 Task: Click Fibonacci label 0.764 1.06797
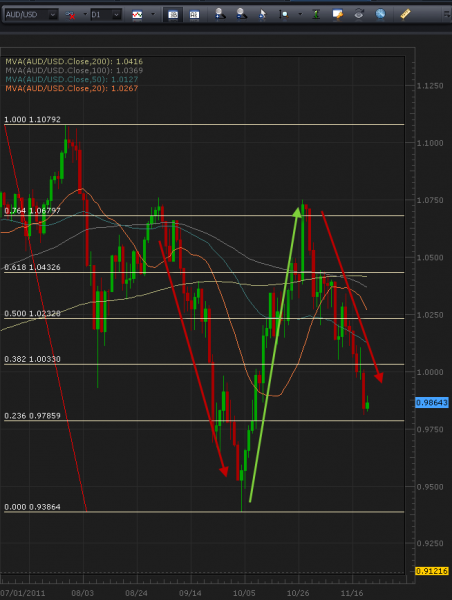(32, 210)
